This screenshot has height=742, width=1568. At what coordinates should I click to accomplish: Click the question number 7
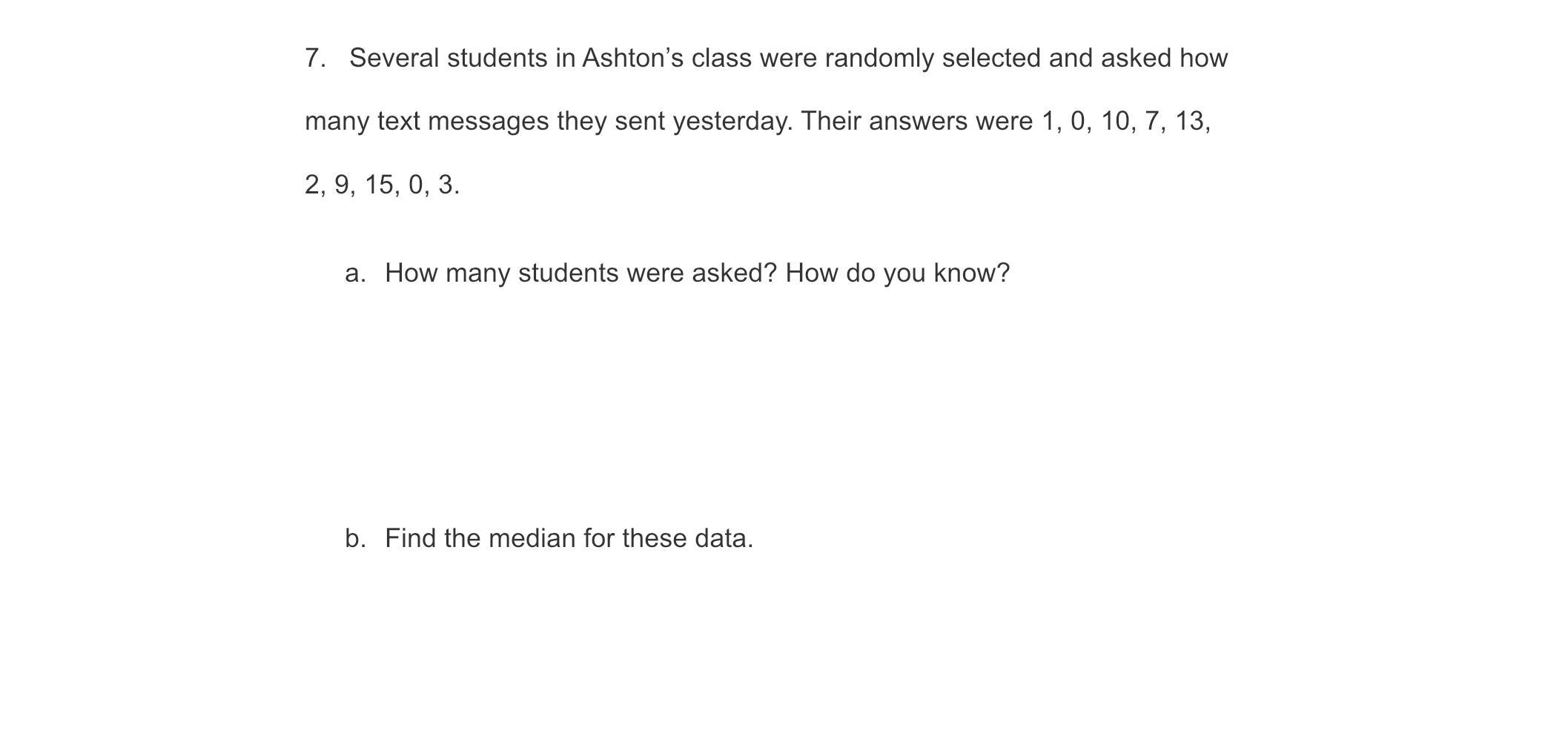pyautogui.click(x=314, y=59)
